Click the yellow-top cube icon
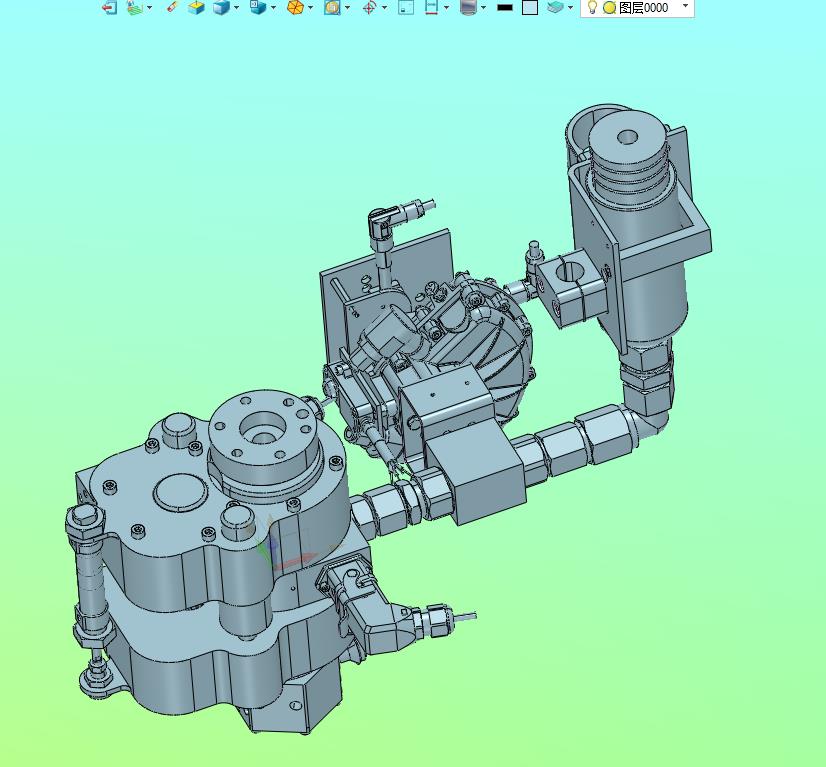826x767 pixels. [x=196, y=7]
